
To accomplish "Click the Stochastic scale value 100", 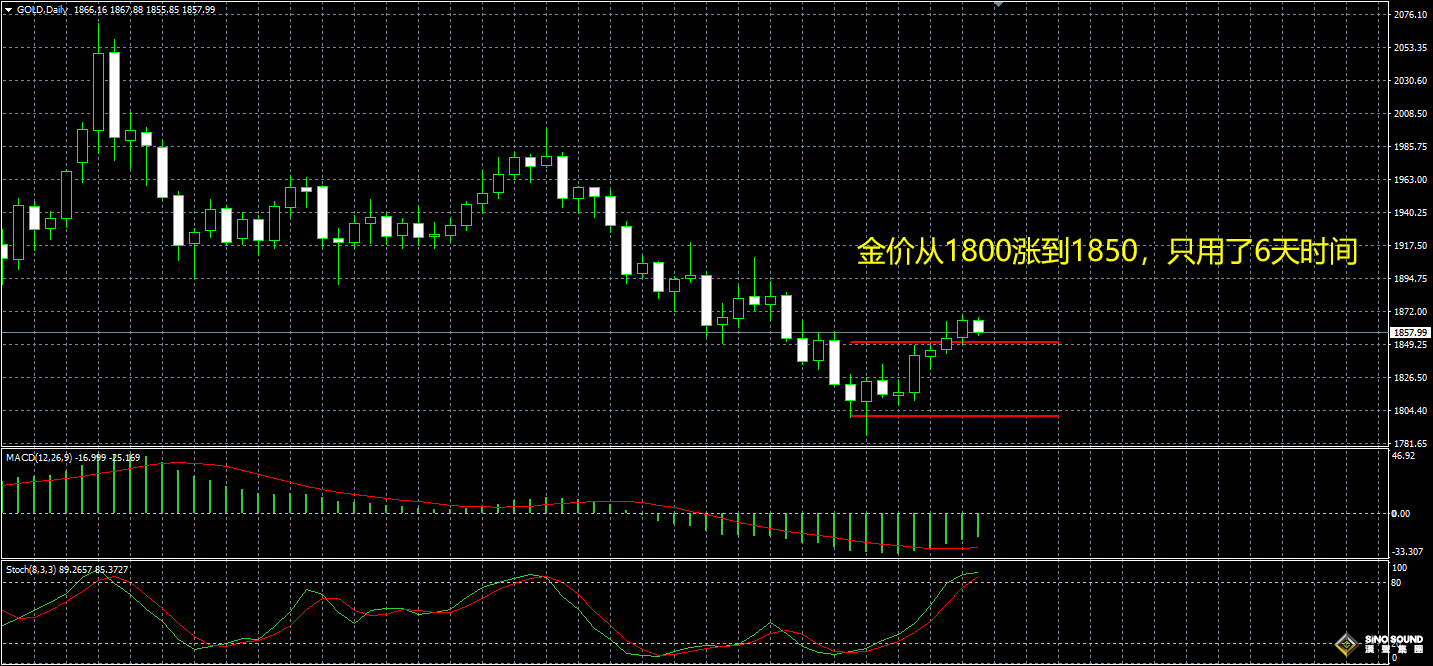I will [x=1400, y=568].
